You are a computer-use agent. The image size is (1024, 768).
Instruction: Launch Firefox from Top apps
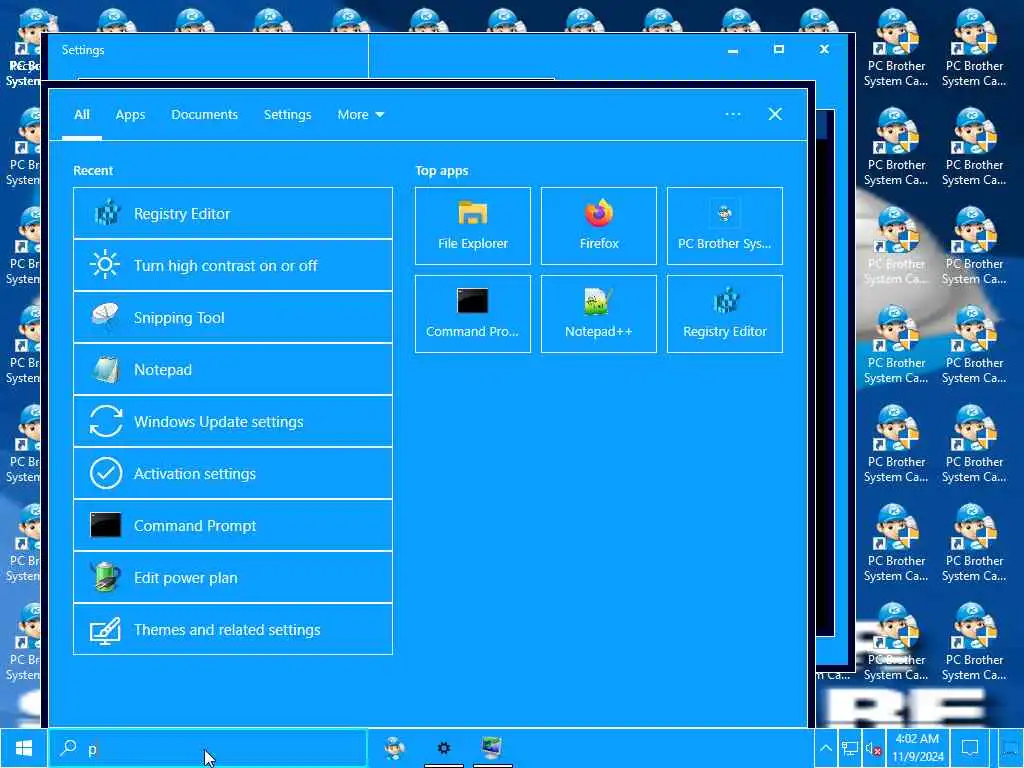point(599,226)
